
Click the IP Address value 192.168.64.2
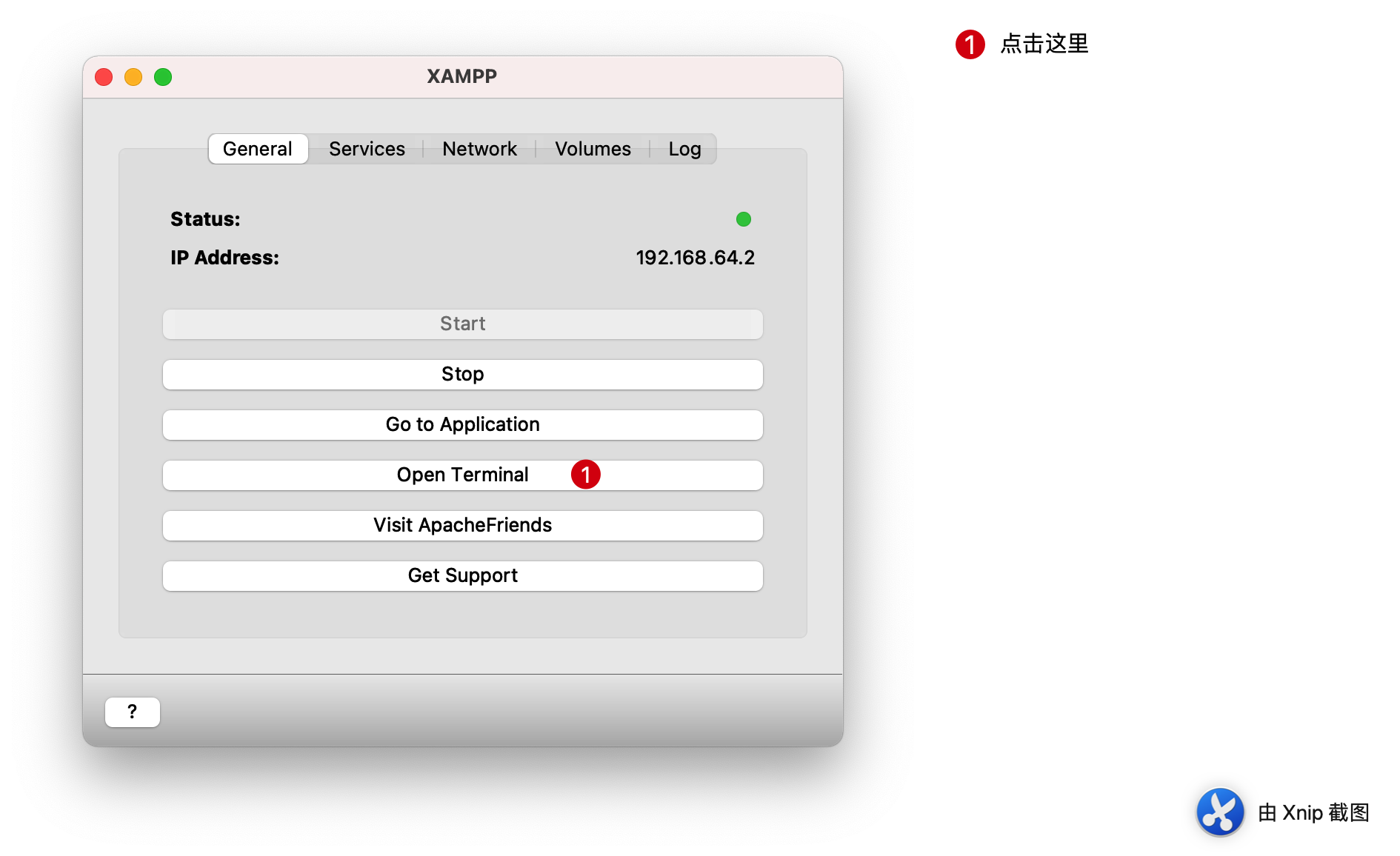coord(695,257)
